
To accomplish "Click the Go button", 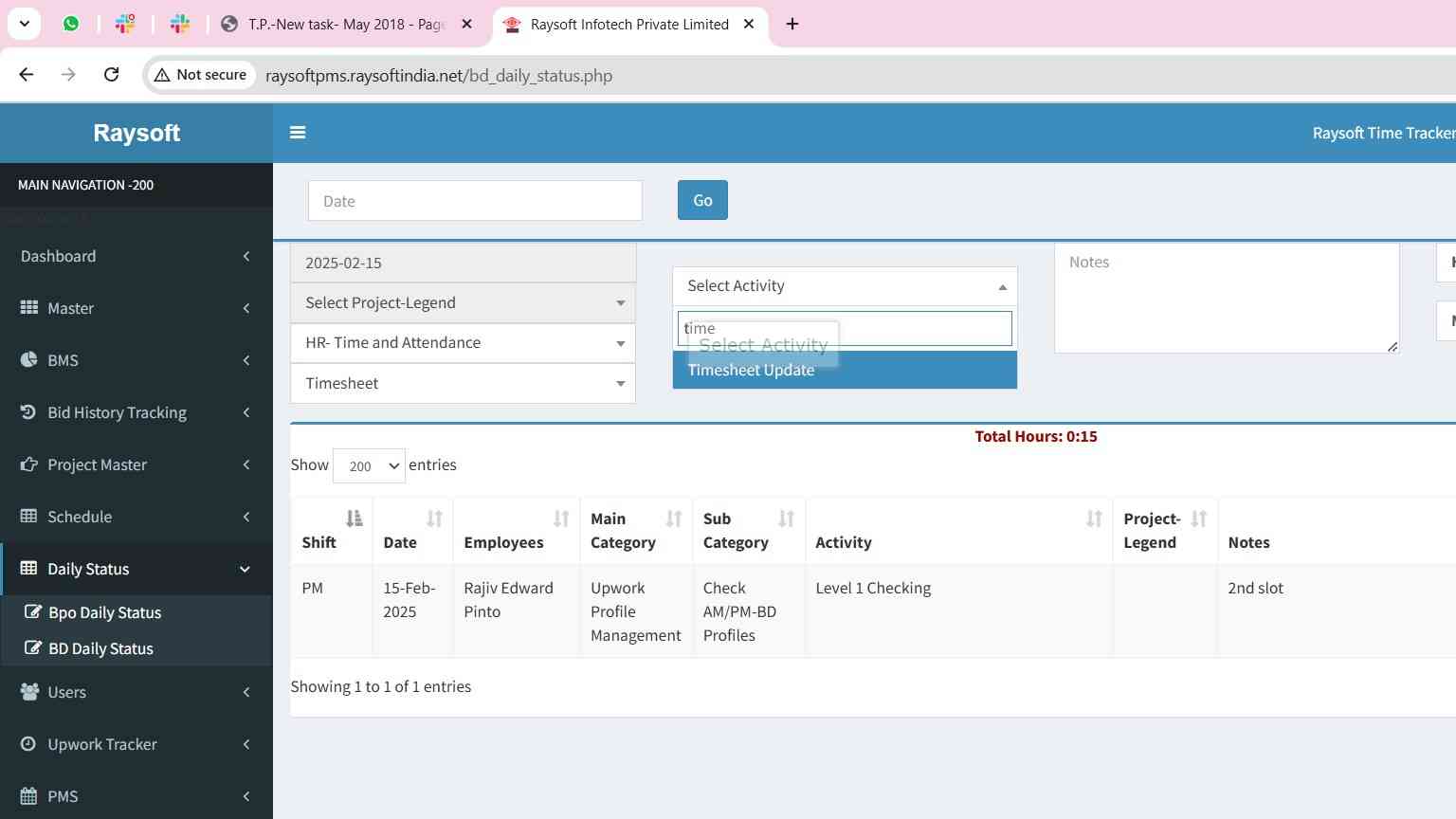I will pos(702,200).
